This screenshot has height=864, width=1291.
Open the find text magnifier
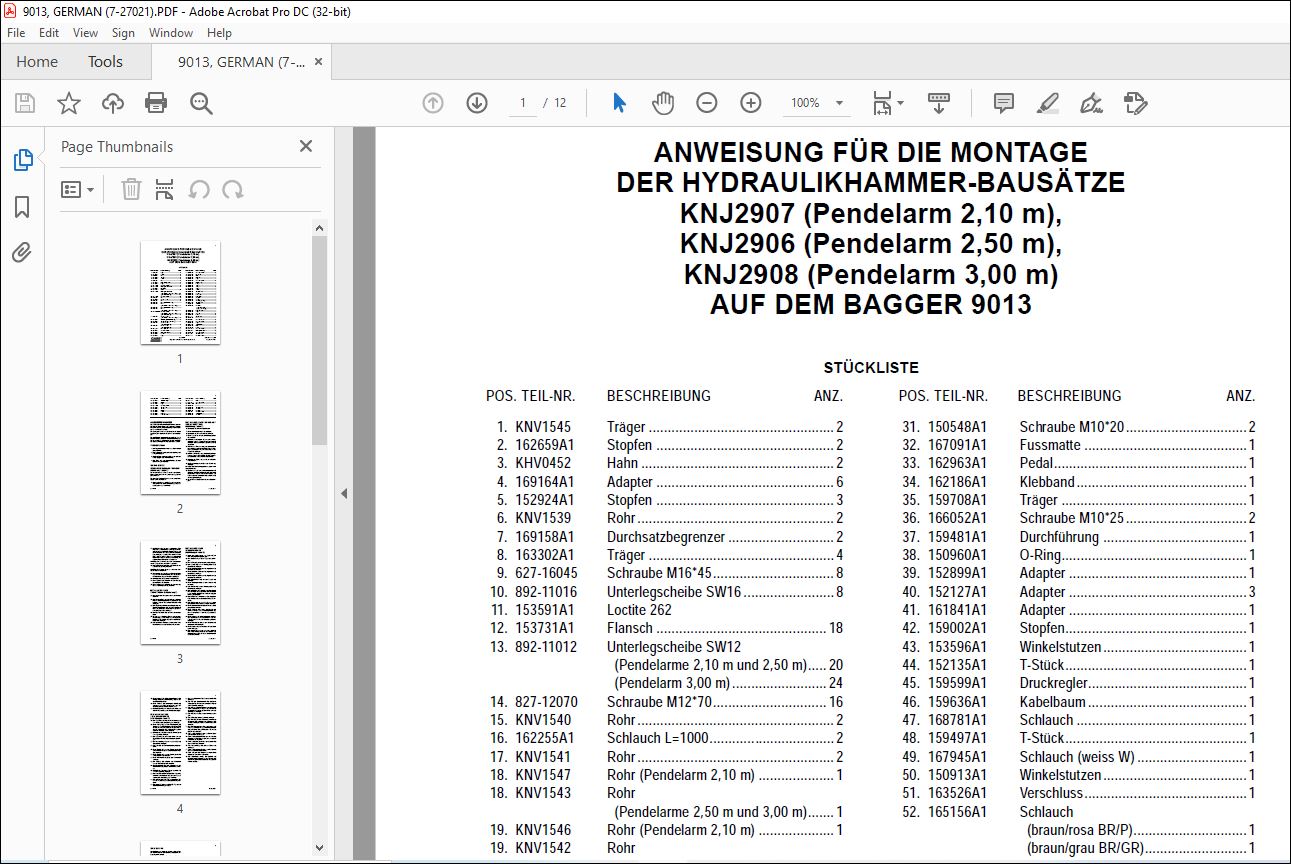pos(201,103)
